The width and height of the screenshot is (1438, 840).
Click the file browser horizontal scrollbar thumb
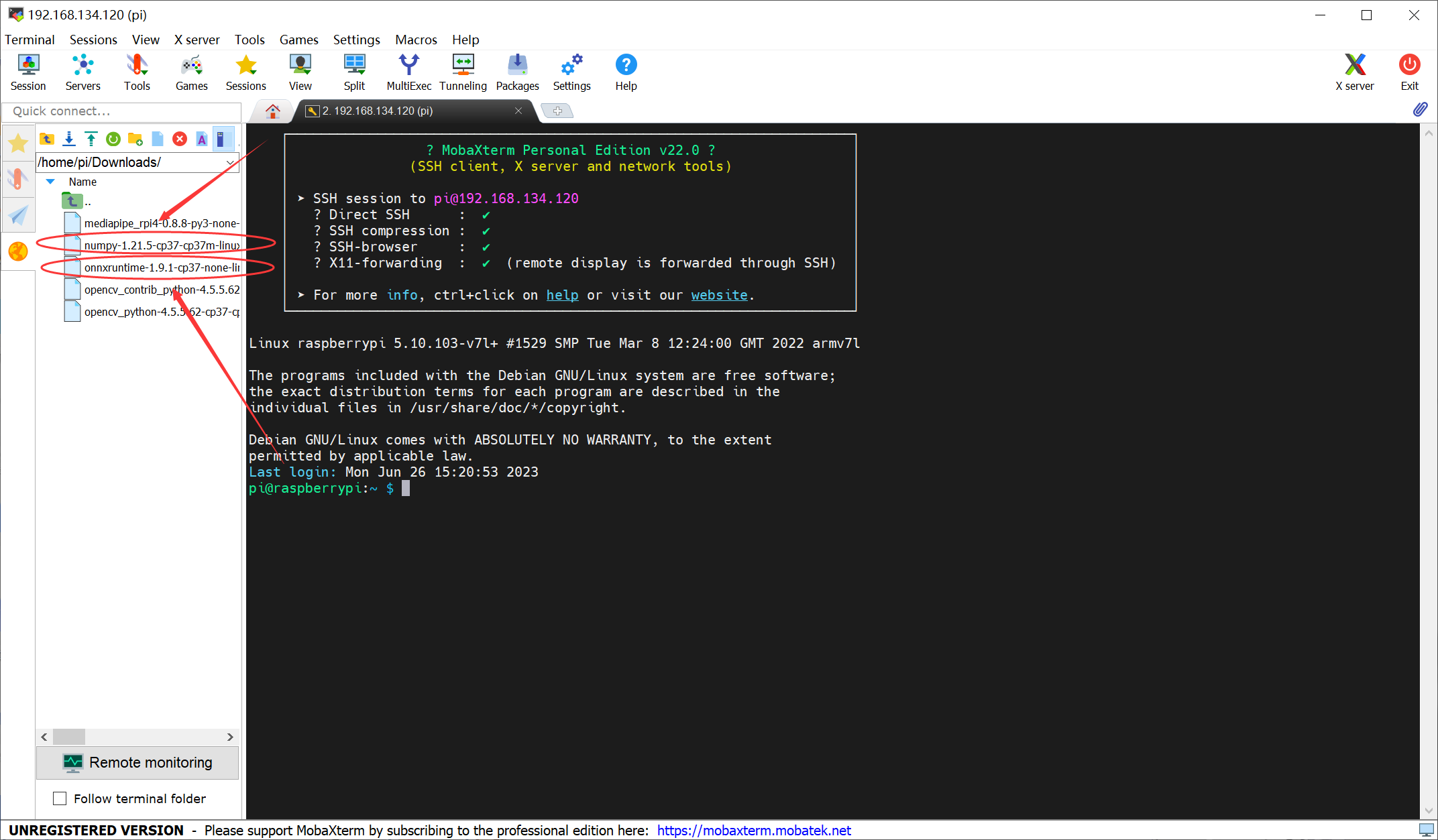tap(69, 737)
